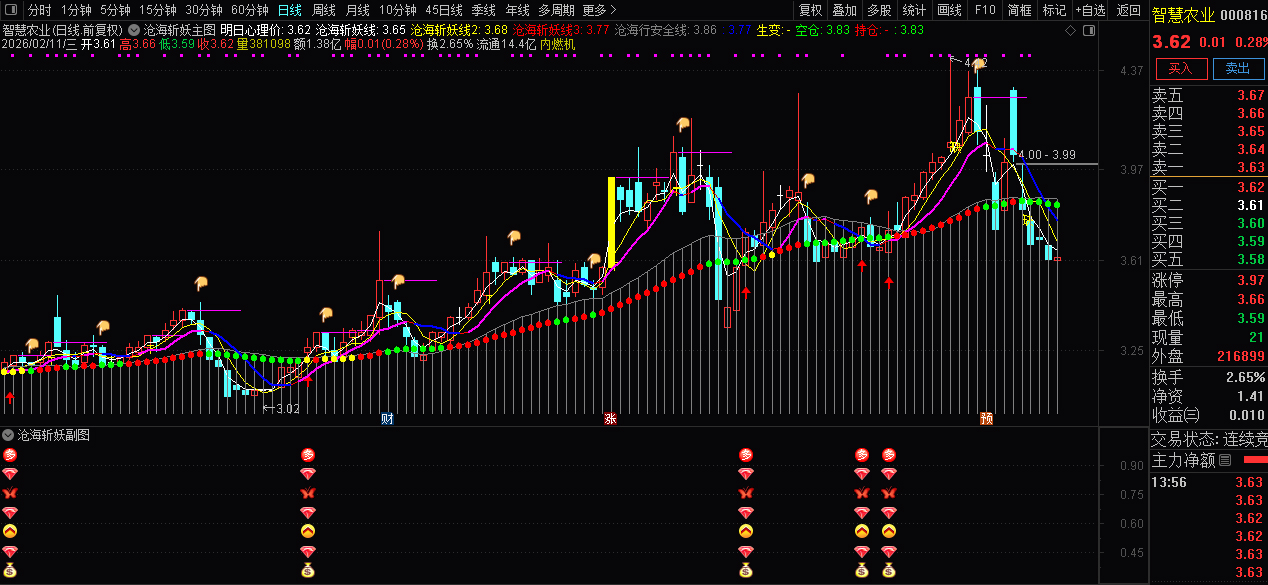This screenshot has height=585, width=1268.
Task: Open F10 company info
Action: 984,10
